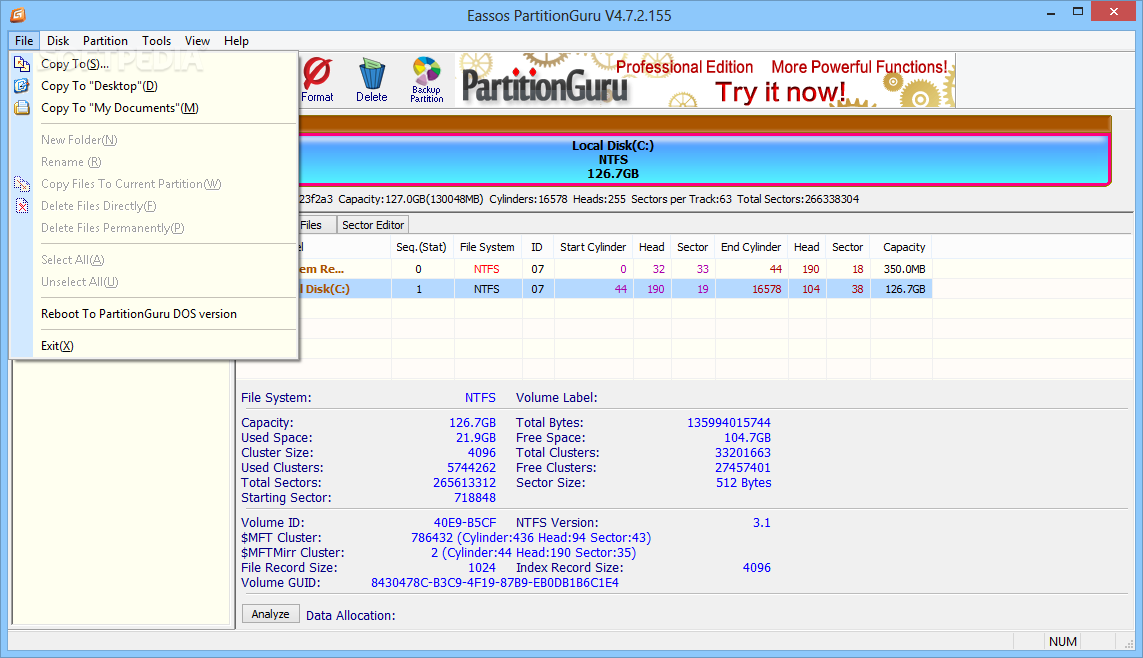Open the File menu
Viewport: 1143px width, 658px height.
[x=24, y=41]
